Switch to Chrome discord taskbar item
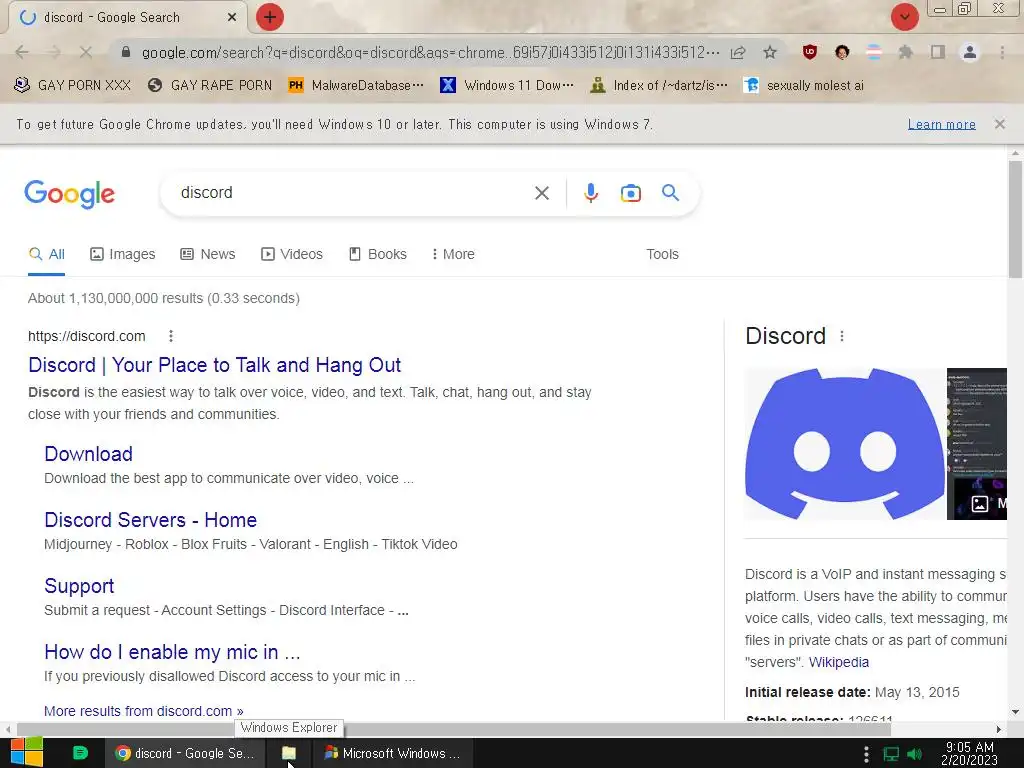The width and height of the screenshot is (1024, 768). coord(185,753)
